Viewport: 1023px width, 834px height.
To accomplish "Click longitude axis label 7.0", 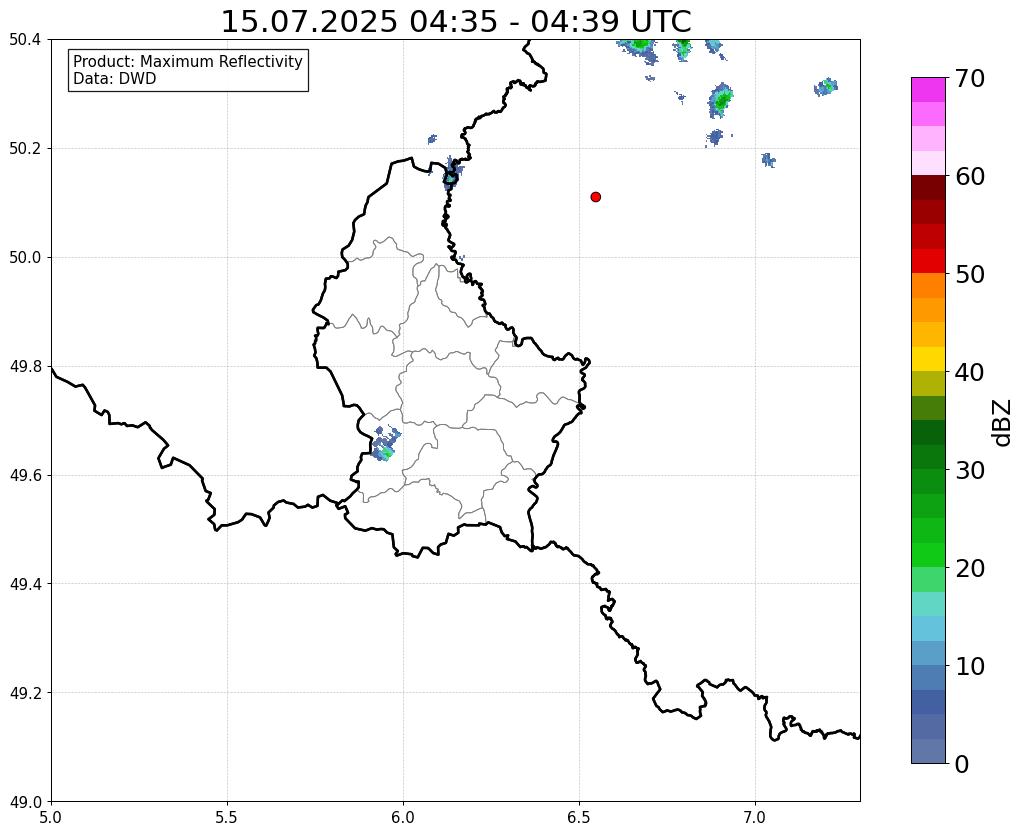I will [755, 818].
